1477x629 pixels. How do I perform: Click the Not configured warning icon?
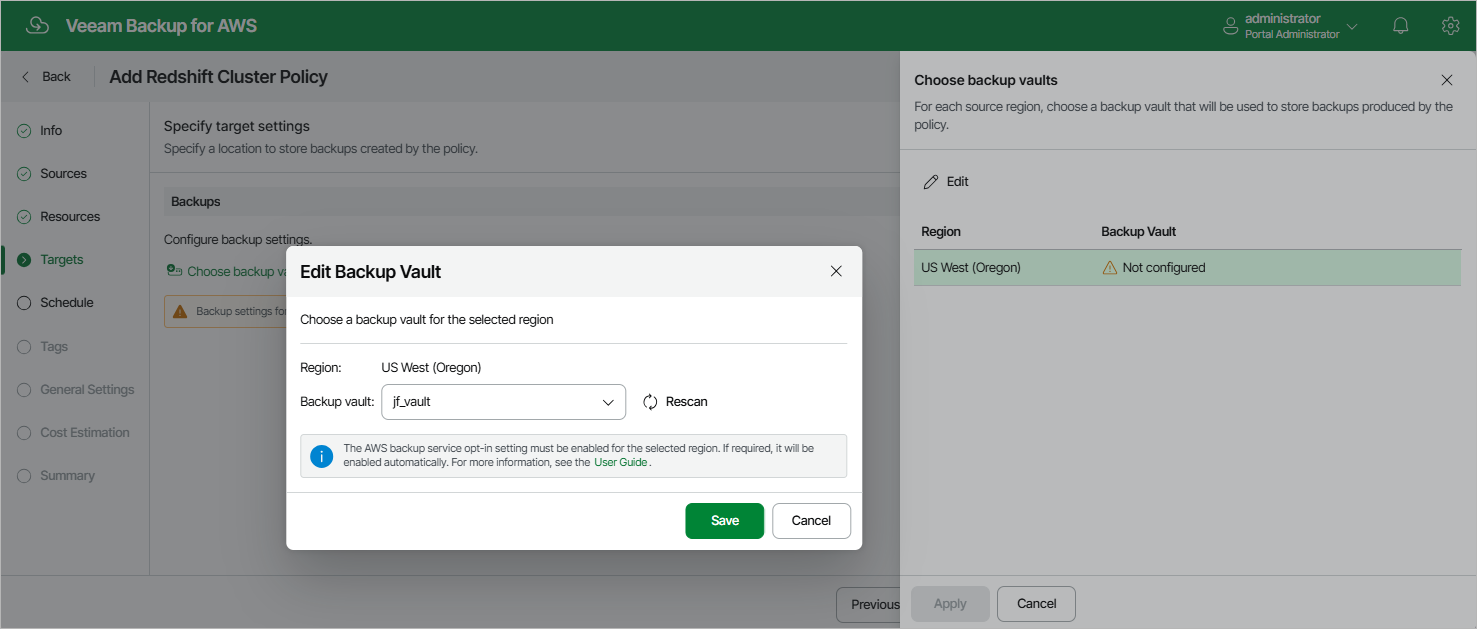(x=1109, y=268)
